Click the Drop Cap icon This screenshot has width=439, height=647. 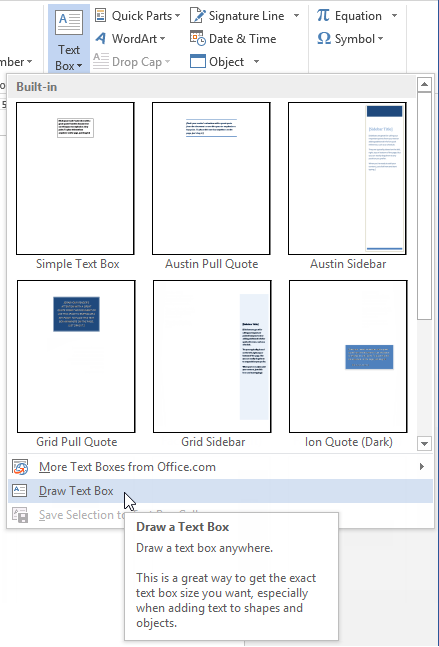[x=101, y=61]
